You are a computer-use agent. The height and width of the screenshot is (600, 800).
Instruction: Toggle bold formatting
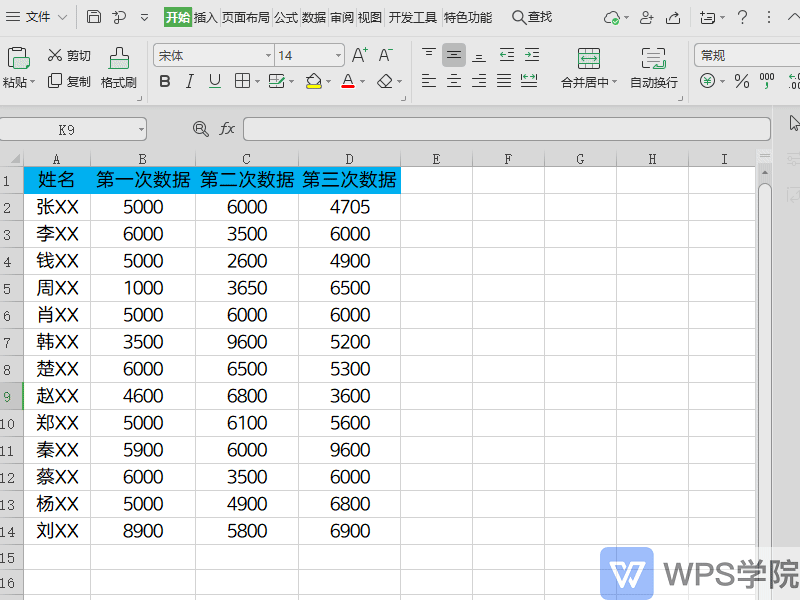165,82
